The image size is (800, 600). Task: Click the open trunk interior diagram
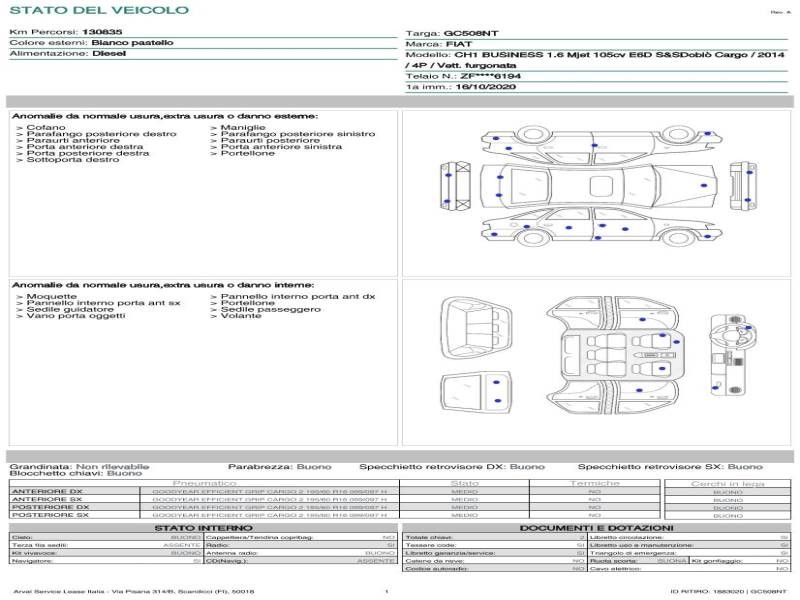477,329
